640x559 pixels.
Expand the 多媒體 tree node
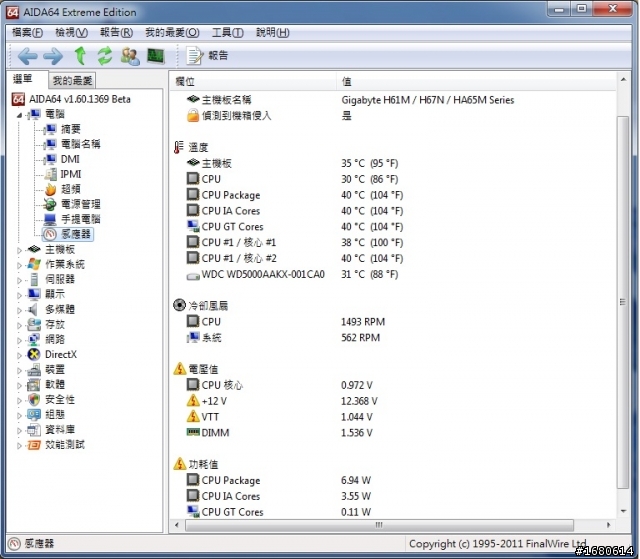(19, 310)
